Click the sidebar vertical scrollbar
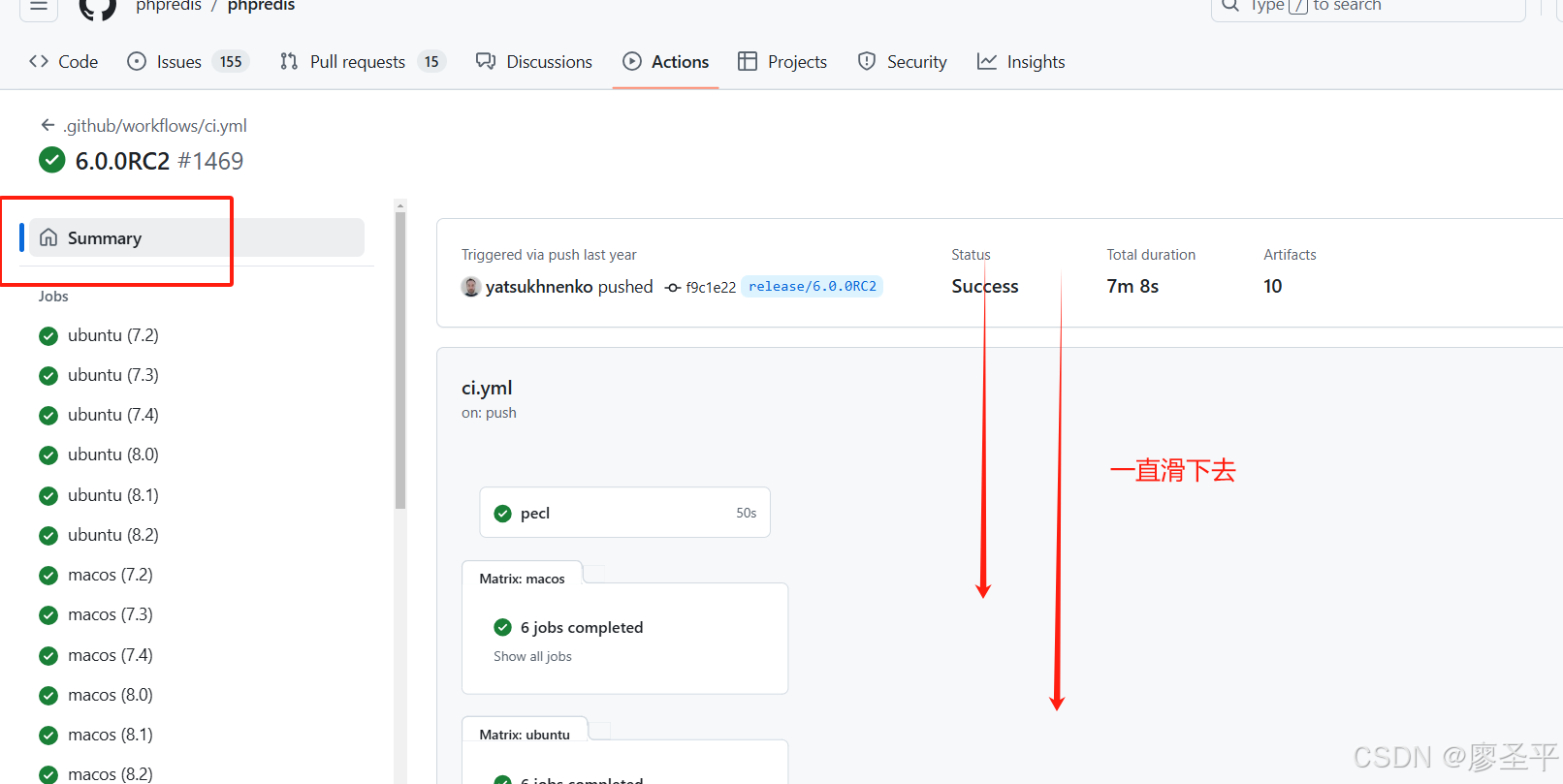The width and height of the screenshot is (1563, 784). 400,361
